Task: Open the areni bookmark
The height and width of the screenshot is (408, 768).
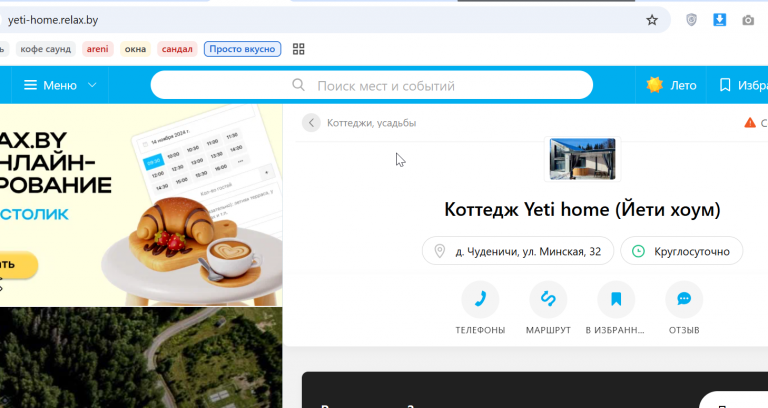Action: click(x=97, y=49)
